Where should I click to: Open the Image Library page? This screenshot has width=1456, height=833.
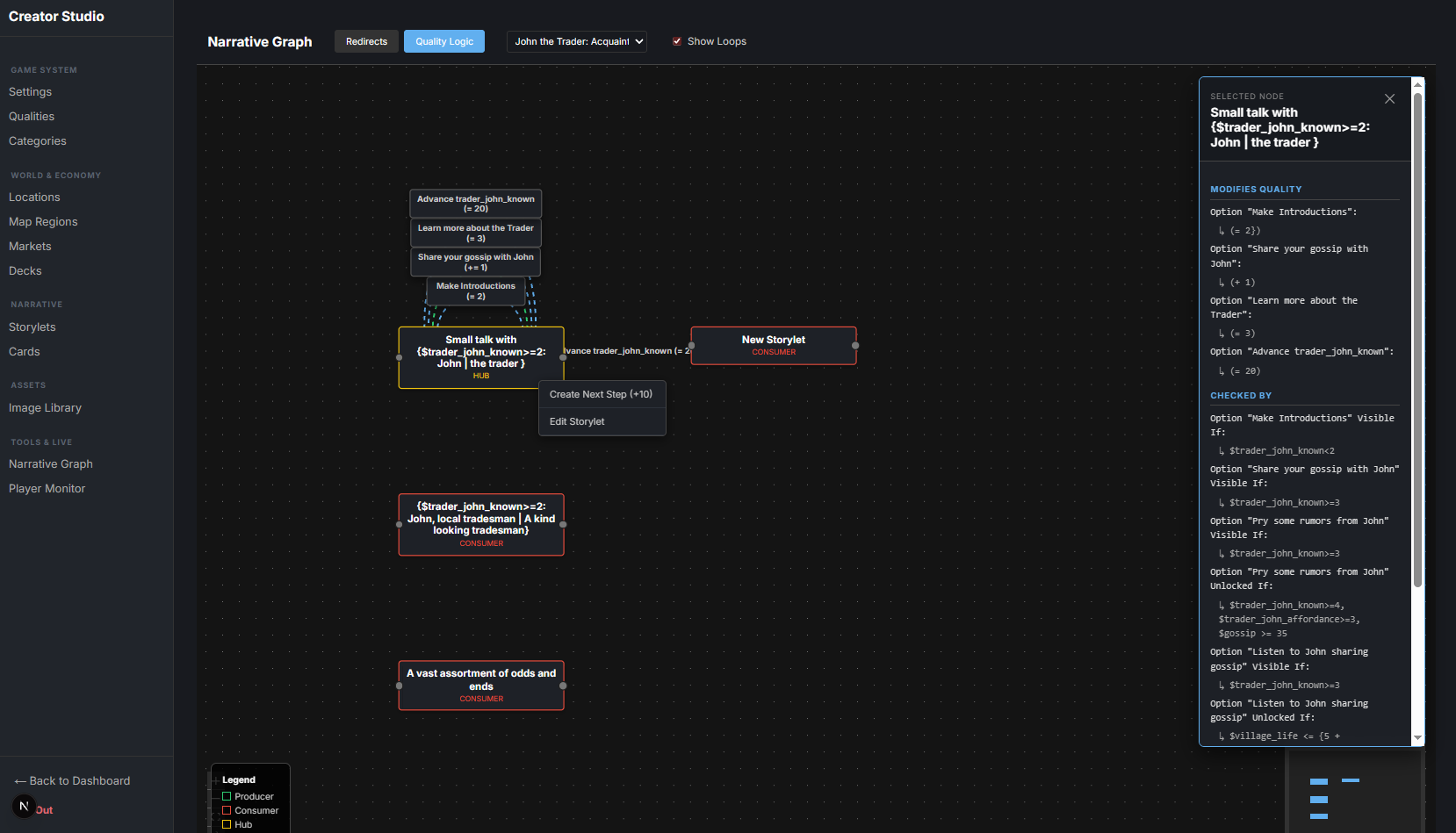pos(45,407)
